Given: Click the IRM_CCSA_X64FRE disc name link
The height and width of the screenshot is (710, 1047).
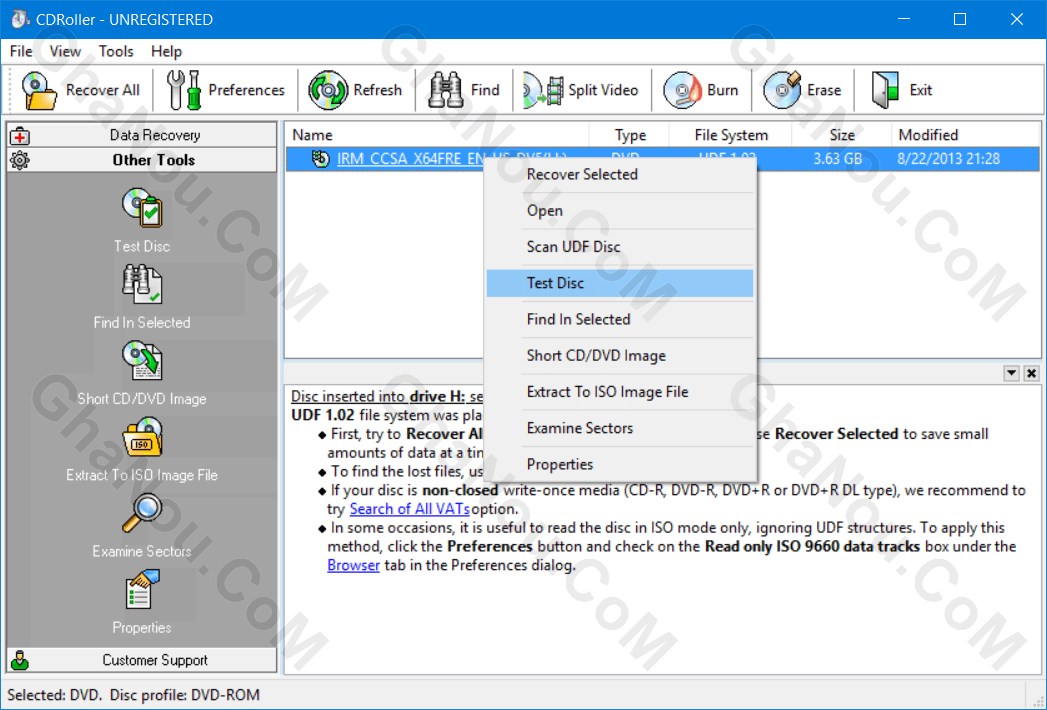Looking at the screenshot, I should [409, 159].
